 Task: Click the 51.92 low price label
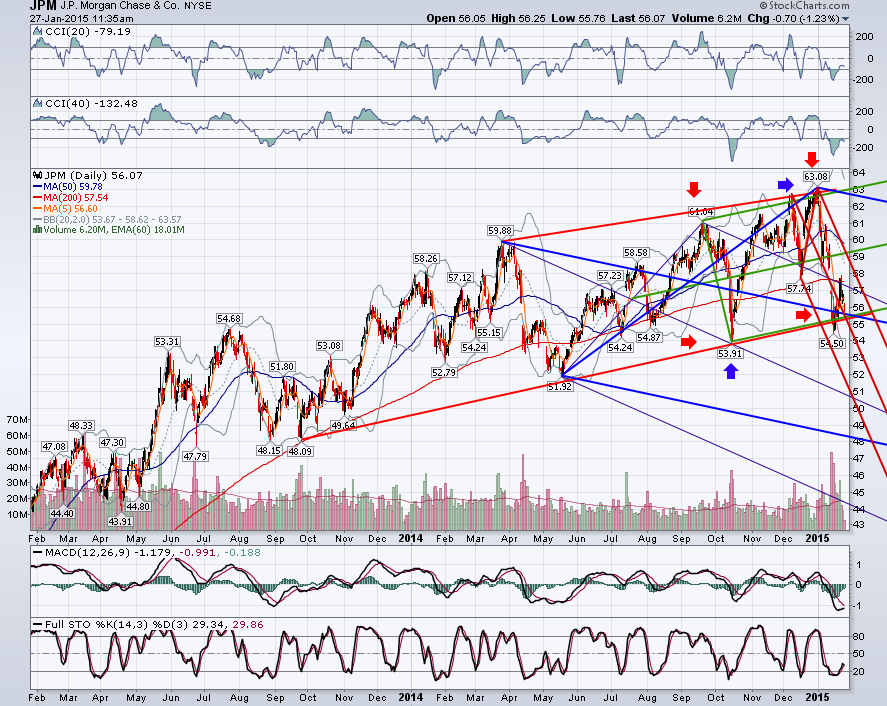coord(559,386)
